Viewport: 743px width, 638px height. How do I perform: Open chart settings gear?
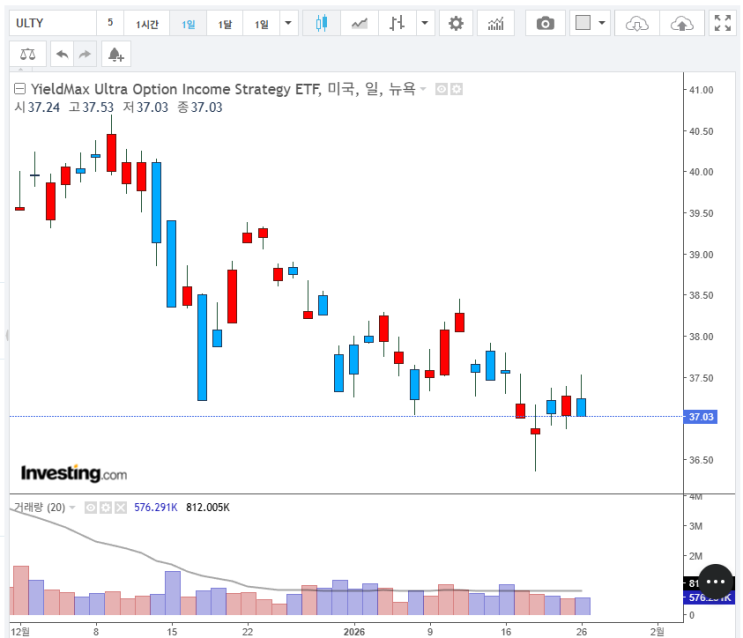456,23
